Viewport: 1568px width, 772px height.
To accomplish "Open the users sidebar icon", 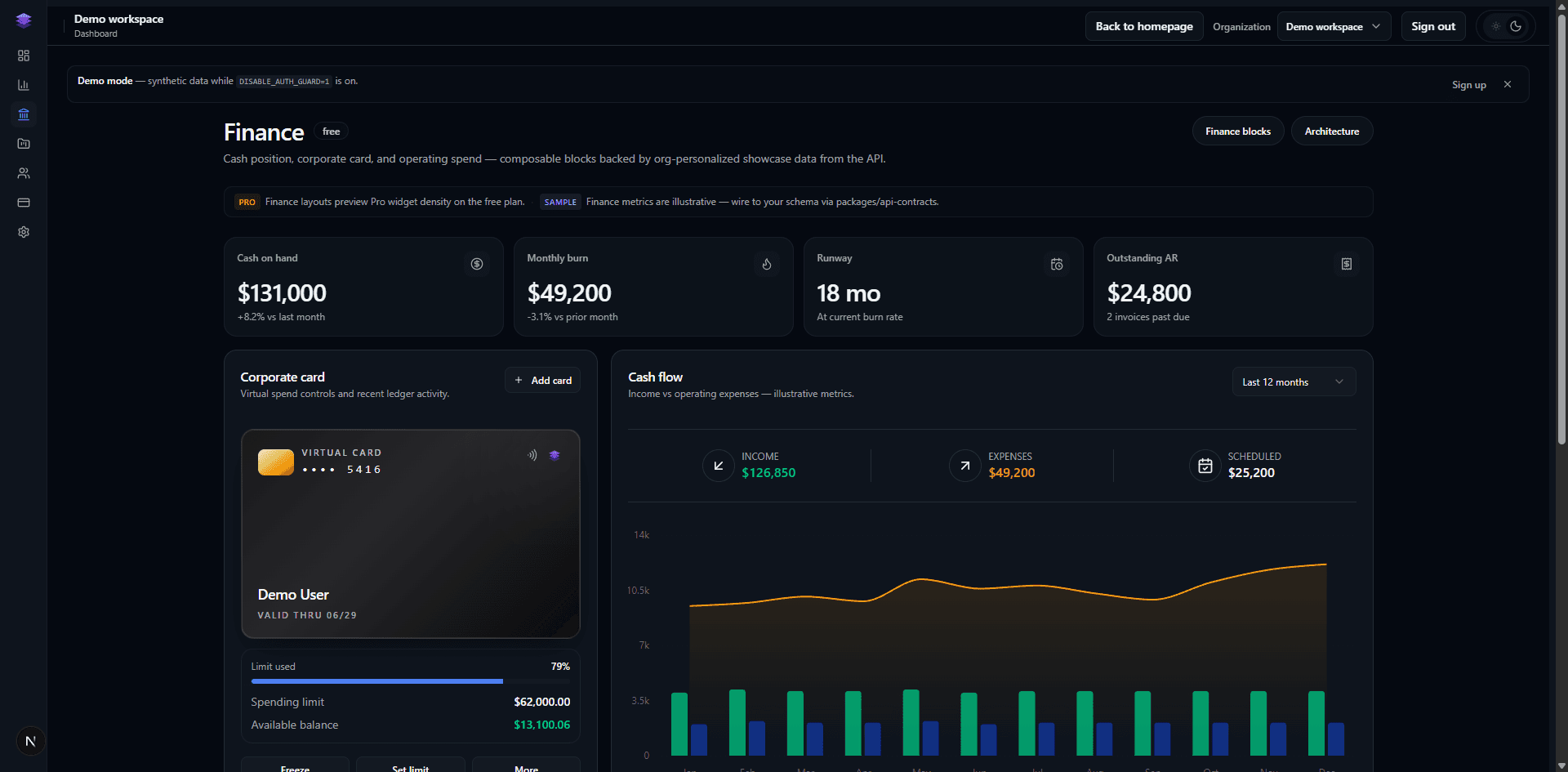I will point(24,173).
